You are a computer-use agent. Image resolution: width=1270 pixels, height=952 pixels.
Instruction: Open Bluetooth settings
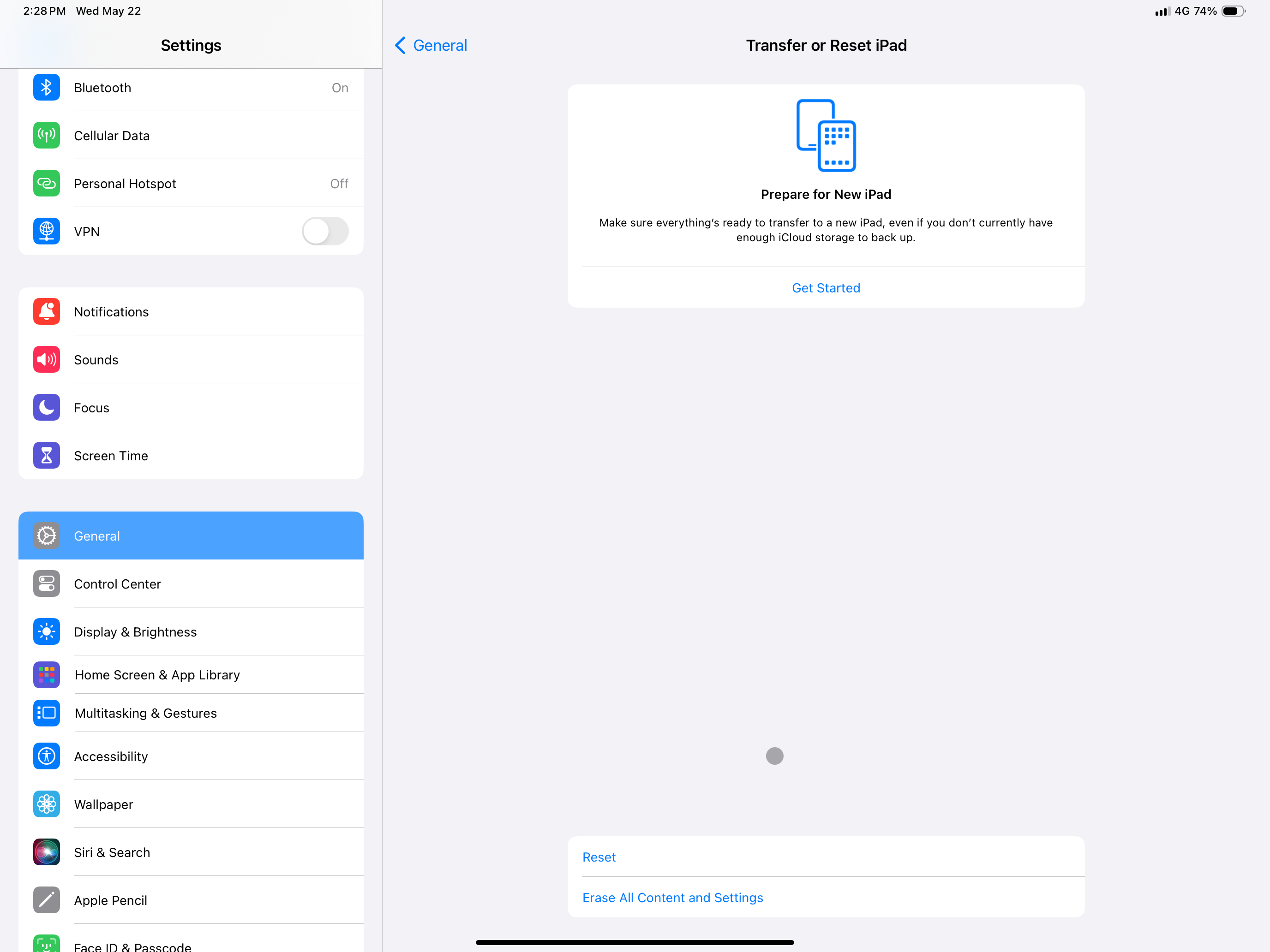(190, 87)
